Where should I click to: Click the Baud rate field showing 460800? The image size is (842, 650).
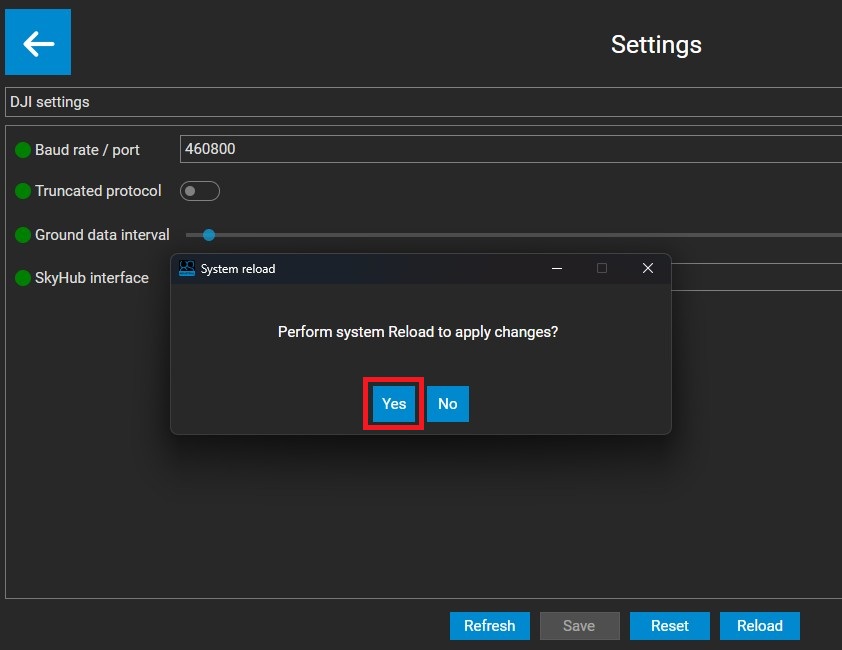(x=511, y=149)
